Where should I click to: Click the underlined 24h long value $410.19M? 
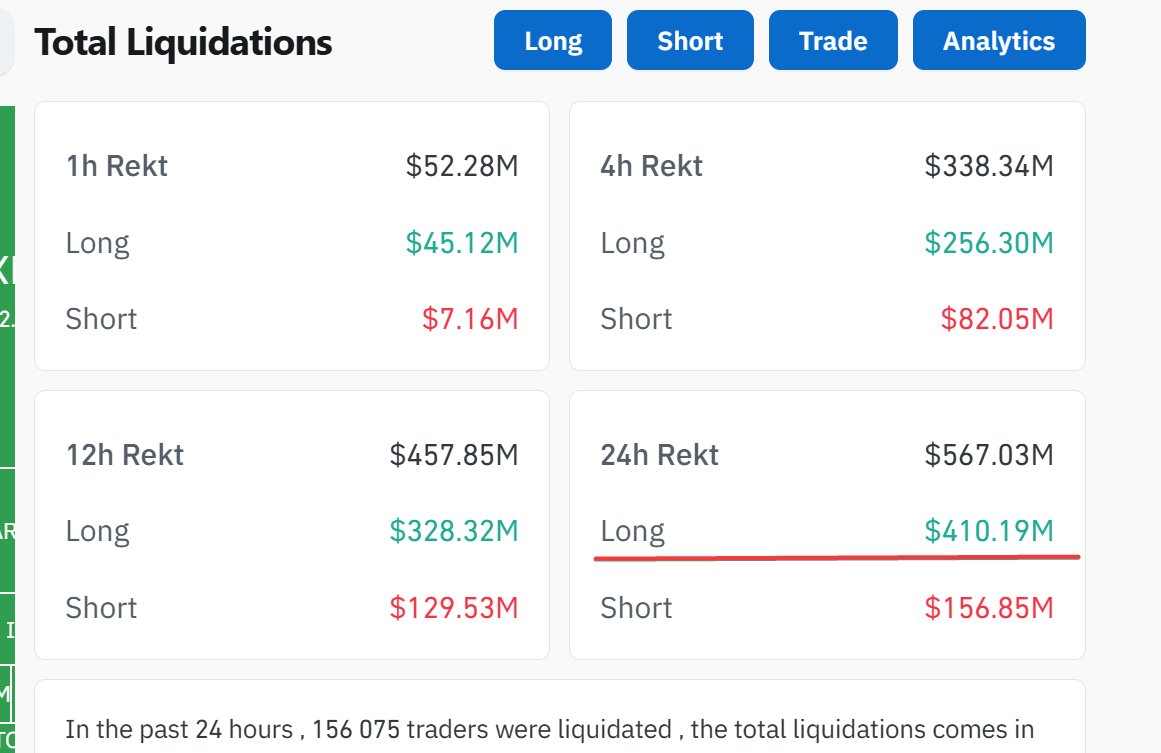pos(989,531)
